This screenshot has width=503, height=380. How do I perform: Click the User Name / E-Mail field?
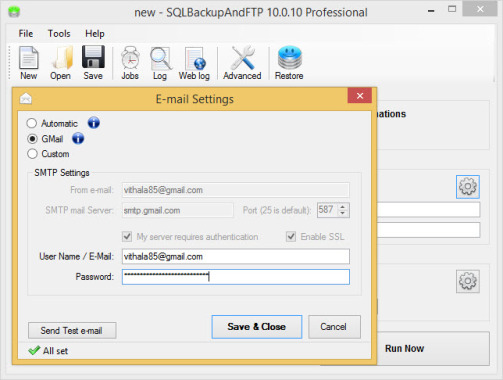(x=236, y=257)
